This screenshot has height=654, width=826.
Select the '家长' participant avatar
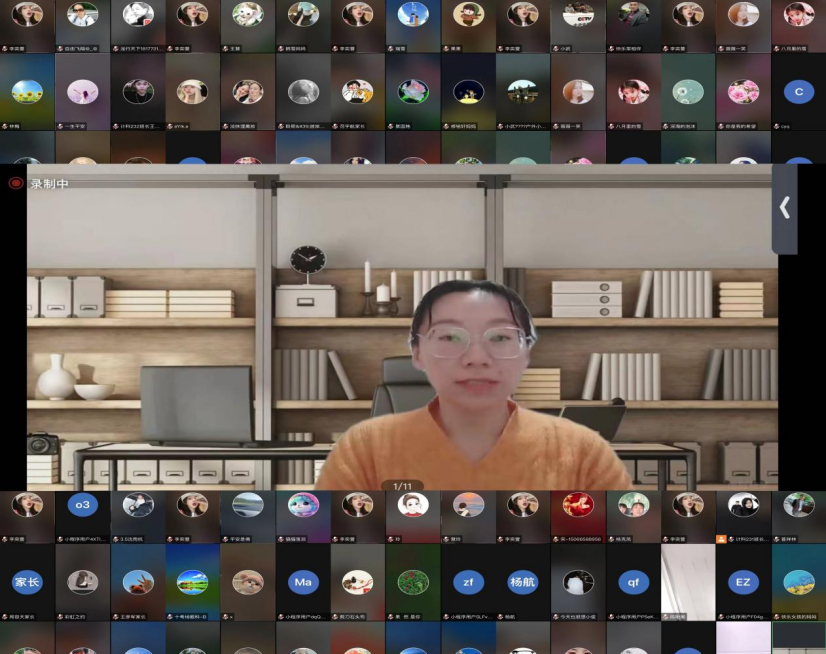coord(27,582)
